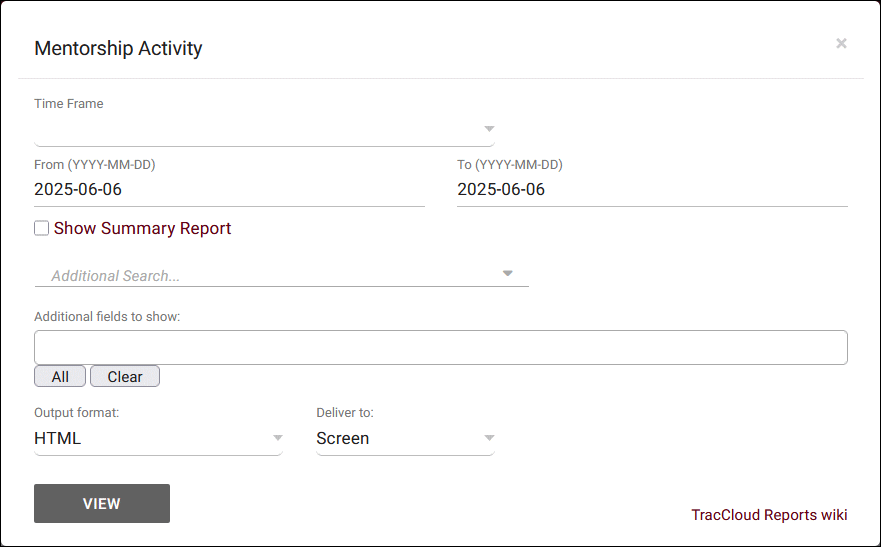Focus the Additional Search field
Image resolution: width=881 pixels, height=547 pixels.
point(265,275)
